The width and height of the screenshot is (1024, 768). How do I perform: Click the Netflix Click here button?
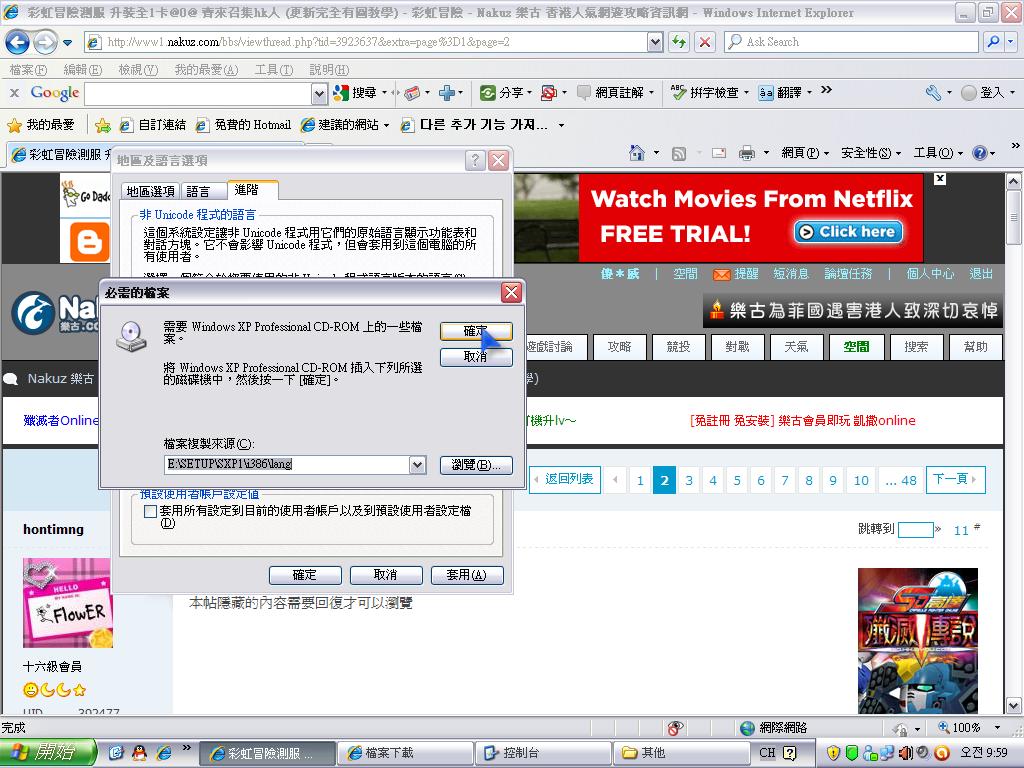point(848,232)
